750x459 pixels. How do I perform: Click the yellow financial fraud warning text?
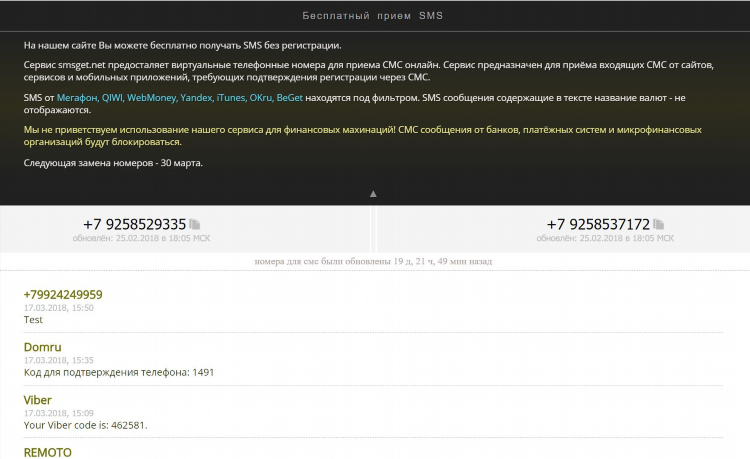coord(363,136)
